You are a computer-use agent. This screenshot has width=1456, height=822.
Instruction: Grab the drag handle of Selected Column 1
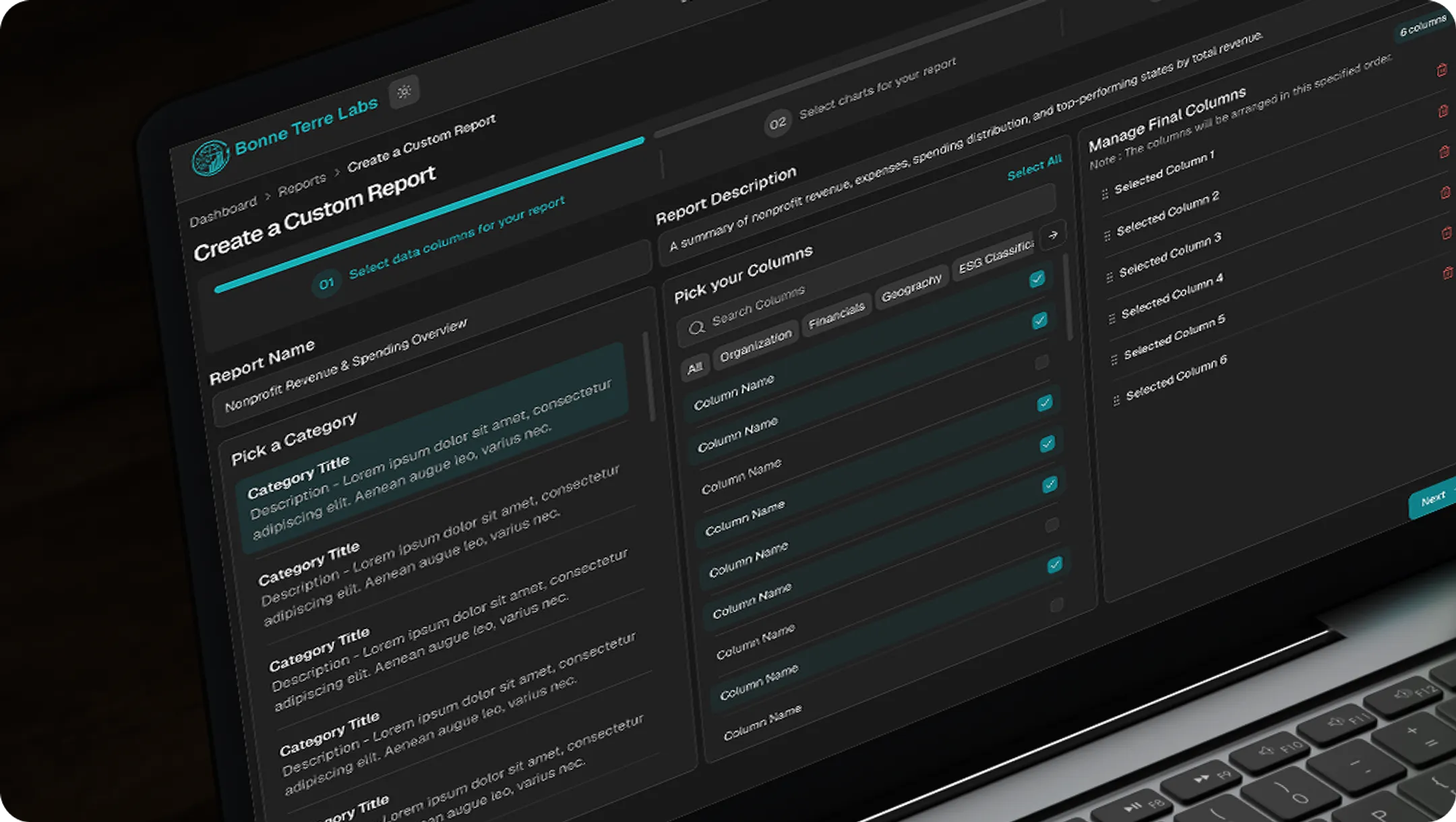point(1105,194)
